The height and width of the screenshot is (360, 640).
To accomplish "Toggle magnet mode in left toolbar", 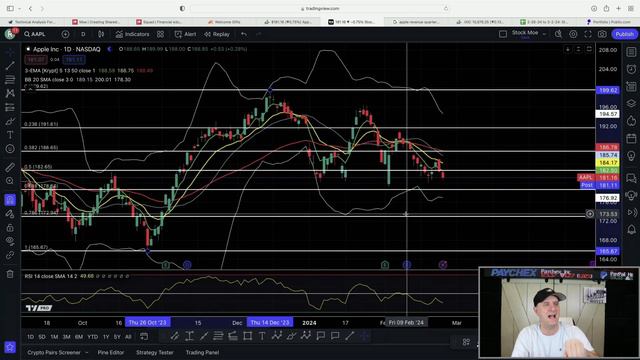I will click(10, 200).
